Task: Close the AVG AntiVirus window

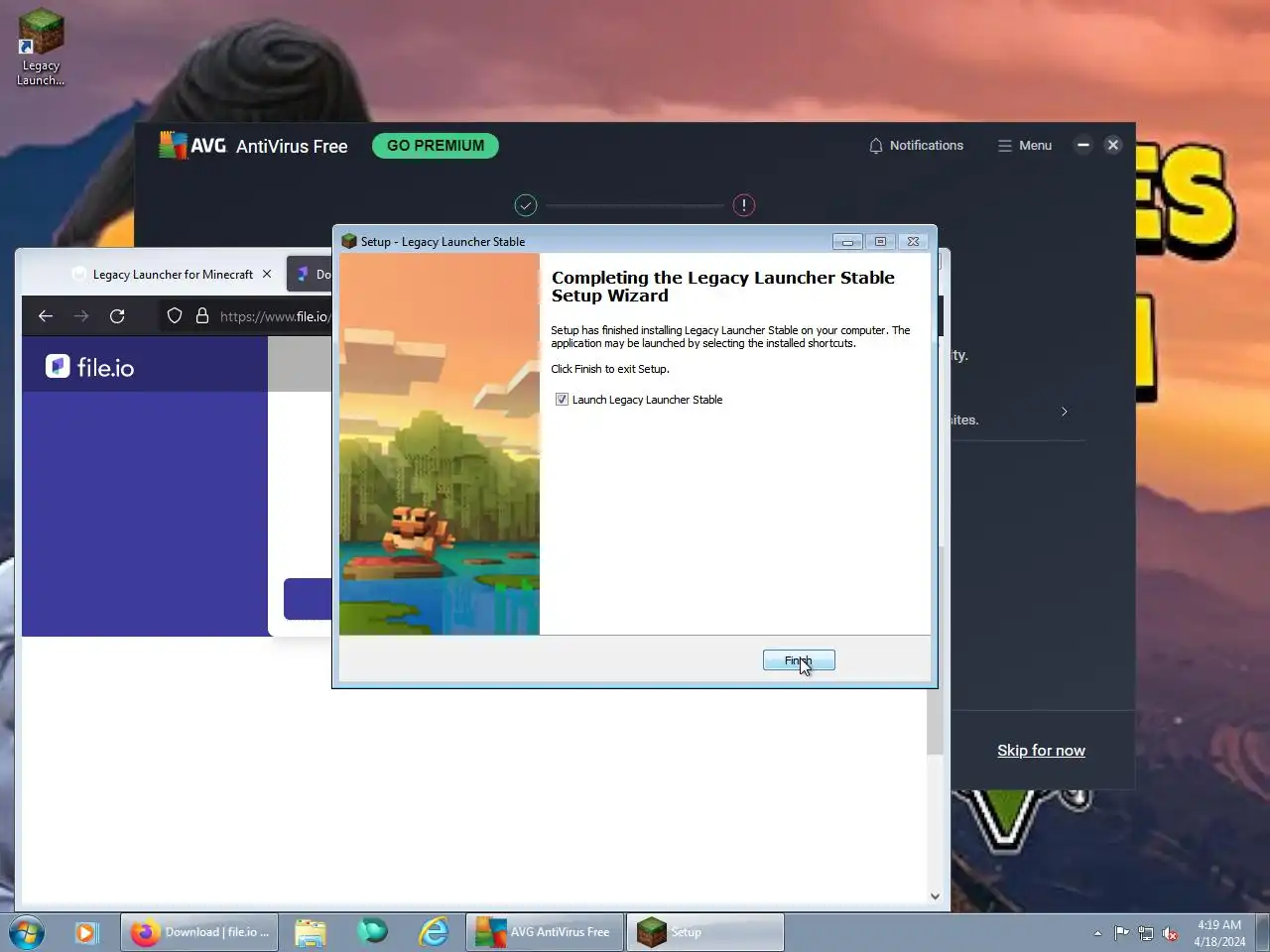Action: [x=1113, y=145]
